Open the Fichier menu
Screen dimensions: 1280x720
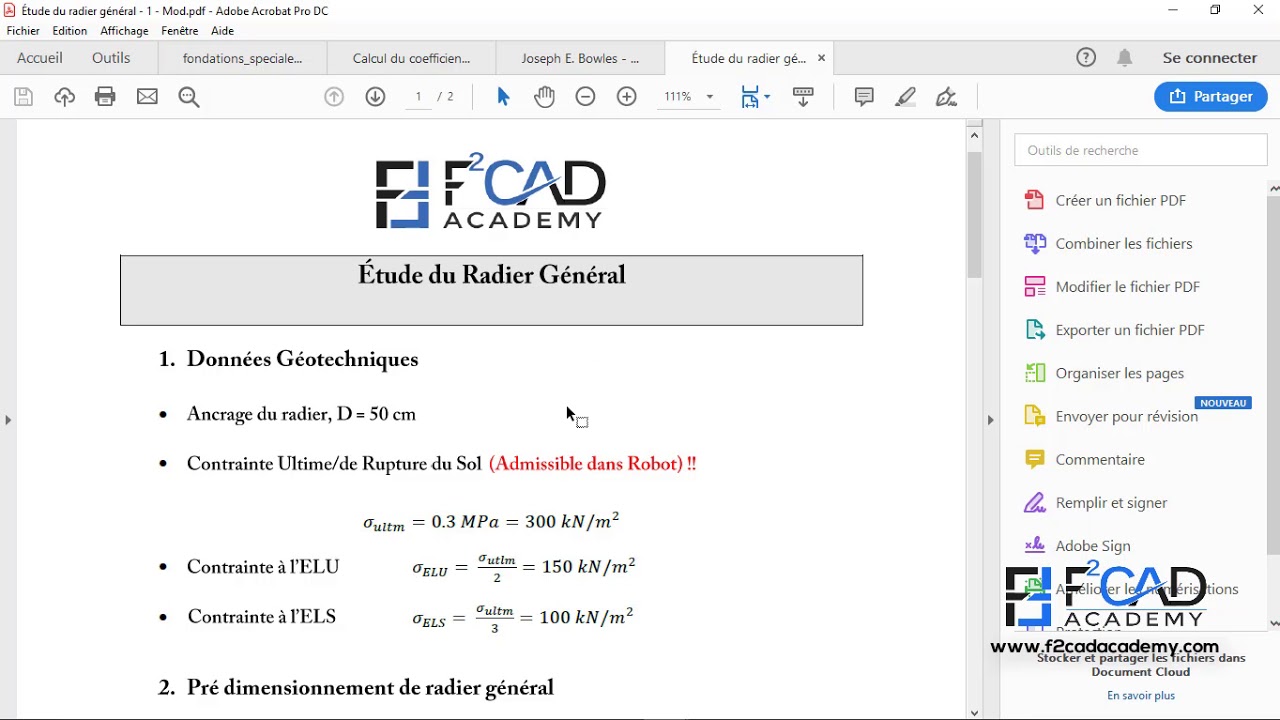pos(23,31)
